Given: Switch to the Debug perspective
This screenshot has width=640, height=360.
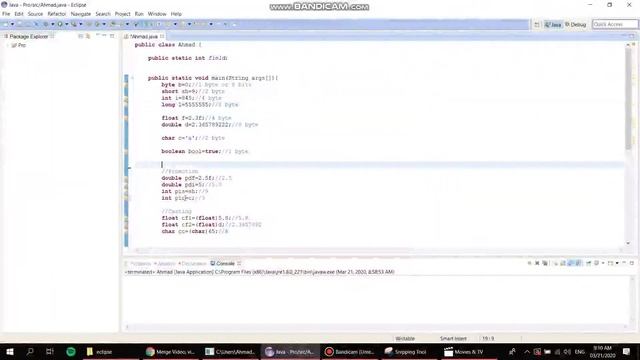Looking at the screenshot, I should point(576,25).
